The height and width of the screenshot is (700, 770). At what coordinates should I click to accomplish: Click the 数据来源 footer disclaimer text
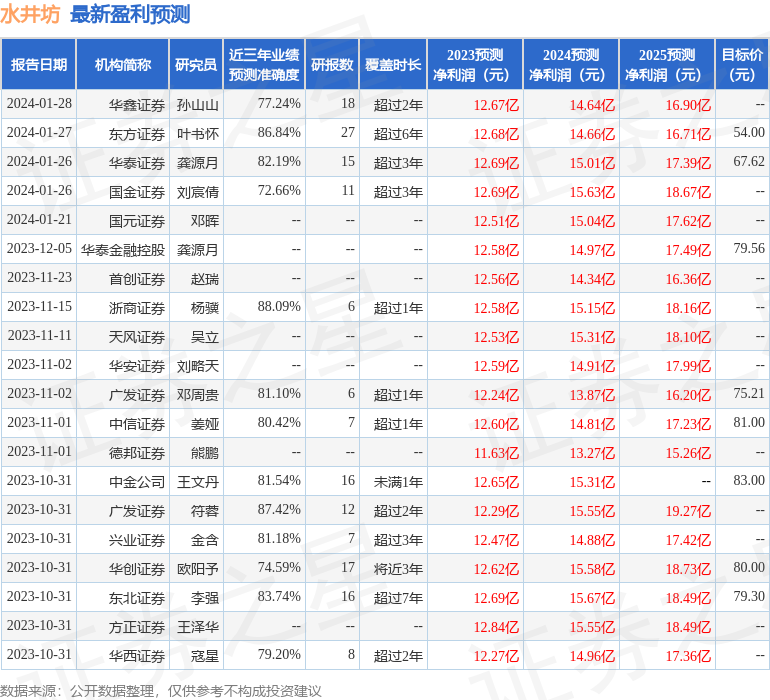tap(160, 690)
